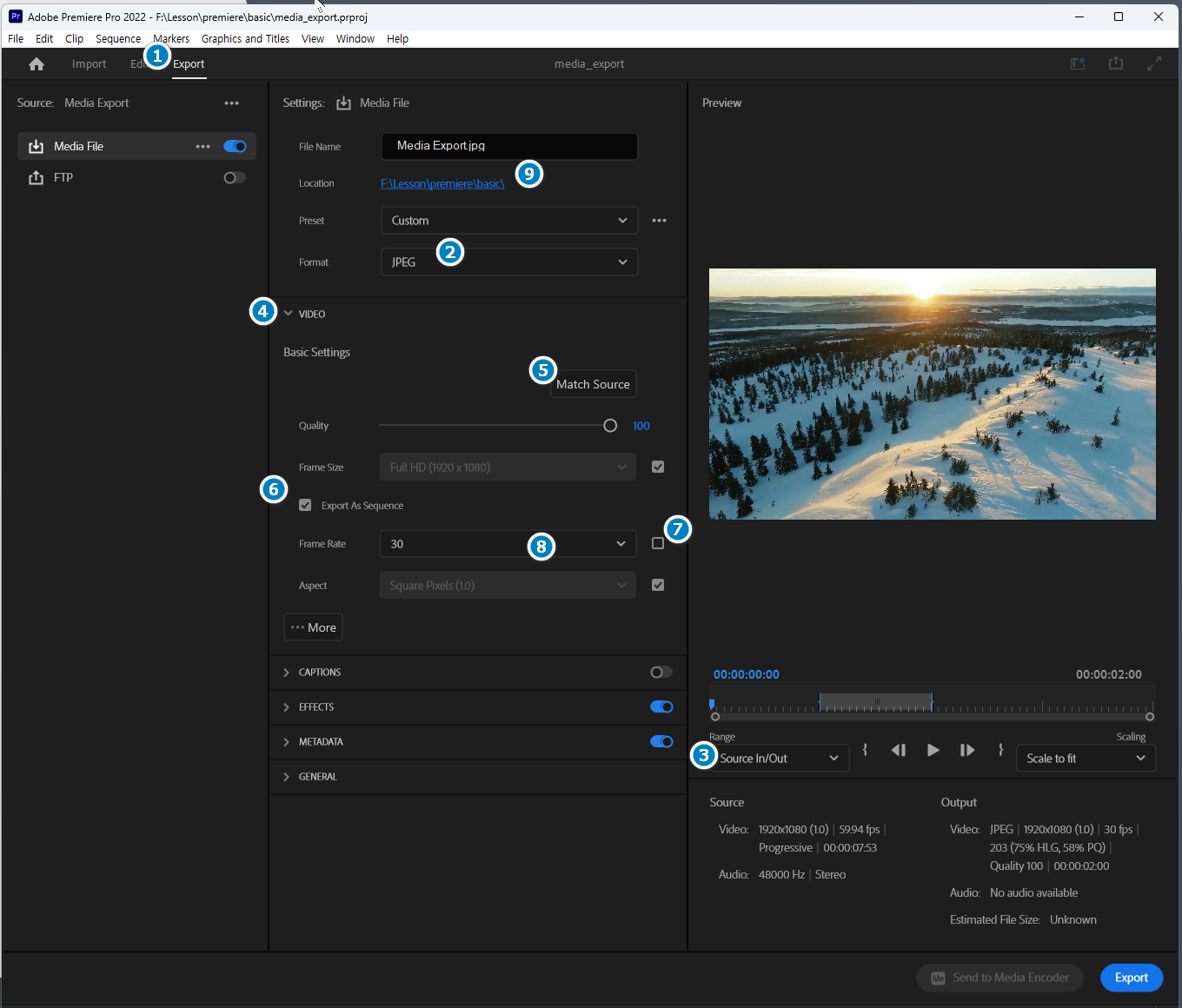Viewport: 1182px width, 1008px height.
Task: Click the Quality slider handle
Action: (610, 426)
